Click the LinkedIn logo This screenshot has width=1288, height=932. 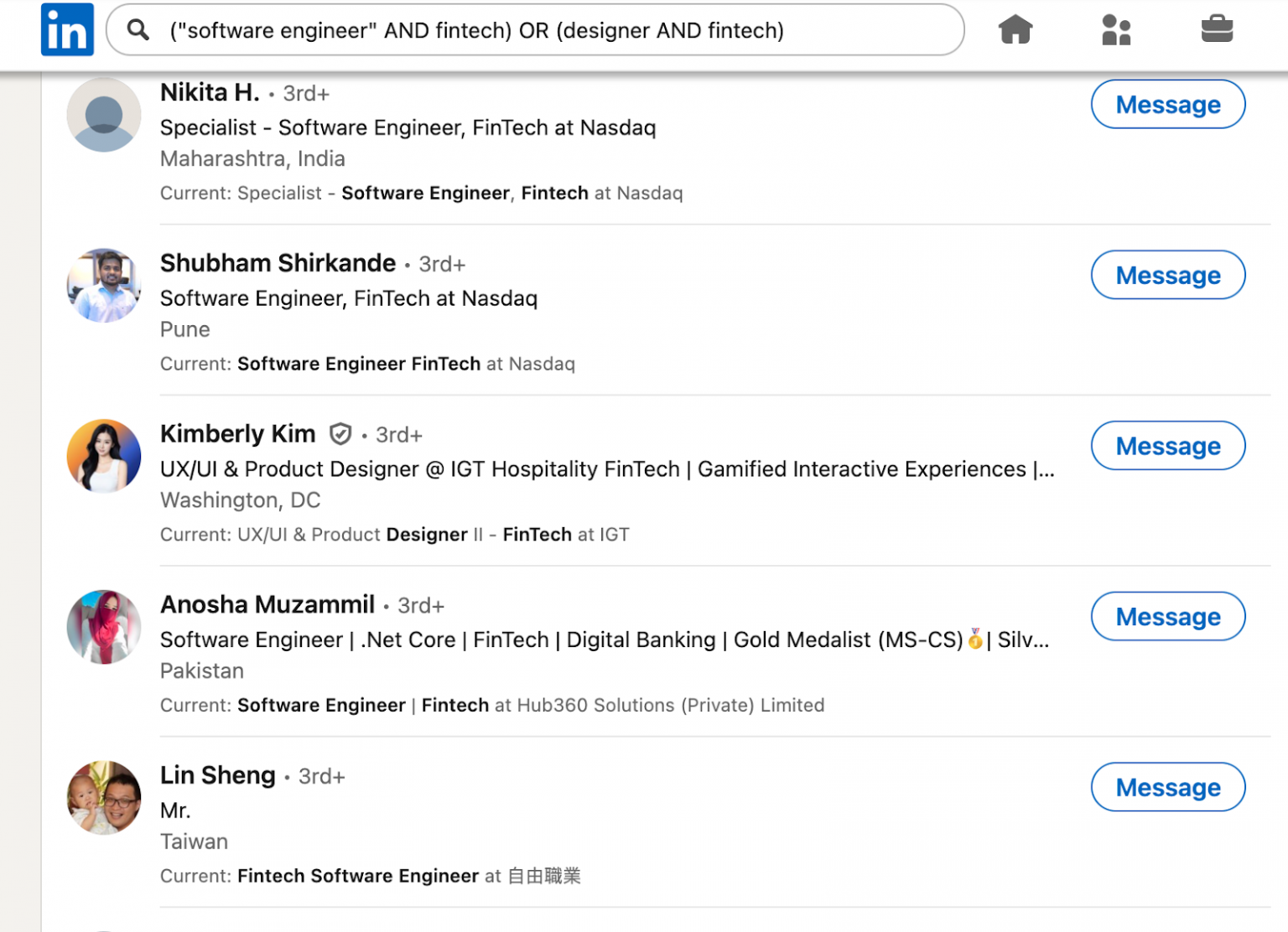coord(67,29)
